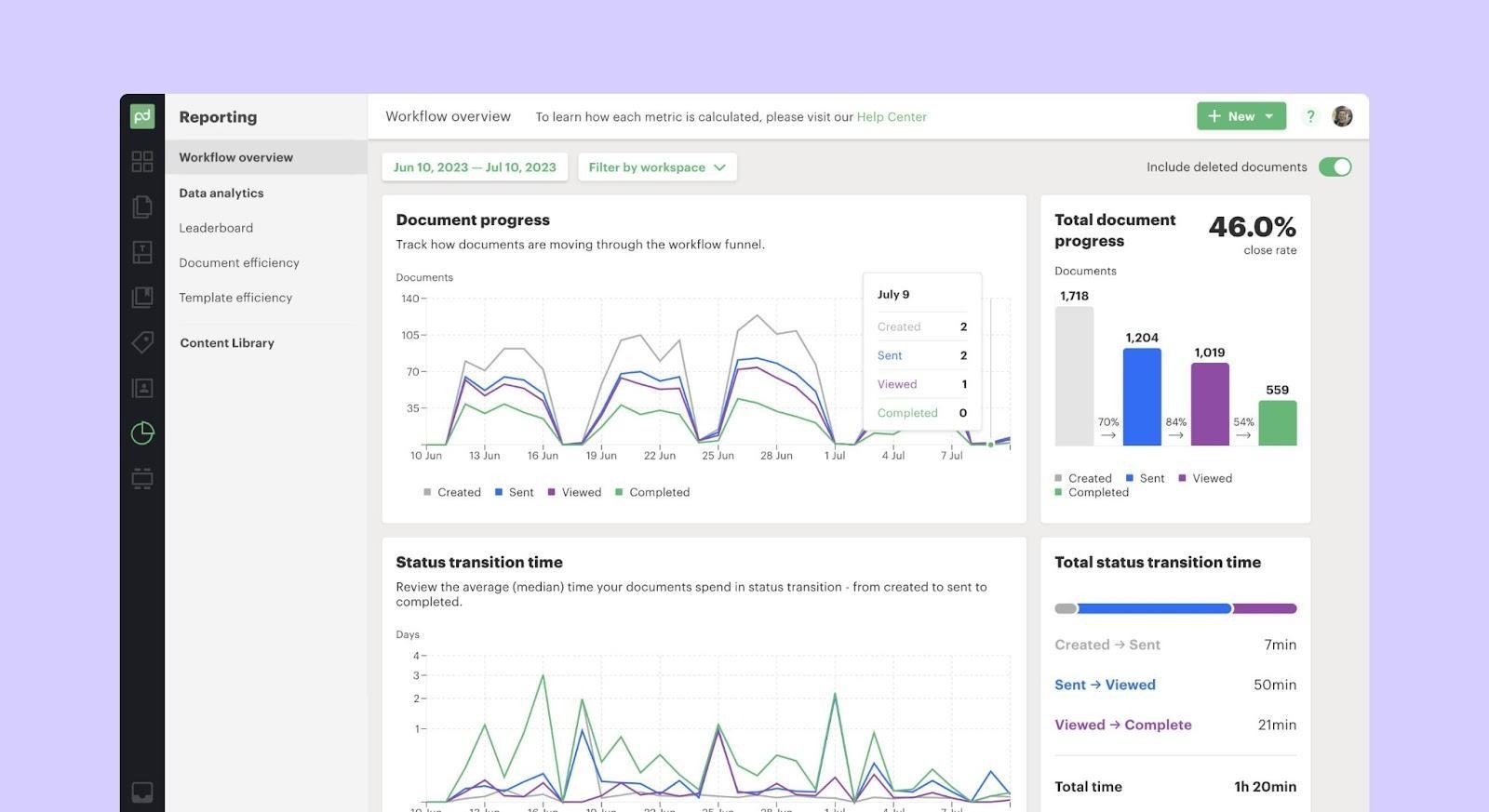
Task: Open the Templates icon in sidebar
Action: click(x=142, y=252)
